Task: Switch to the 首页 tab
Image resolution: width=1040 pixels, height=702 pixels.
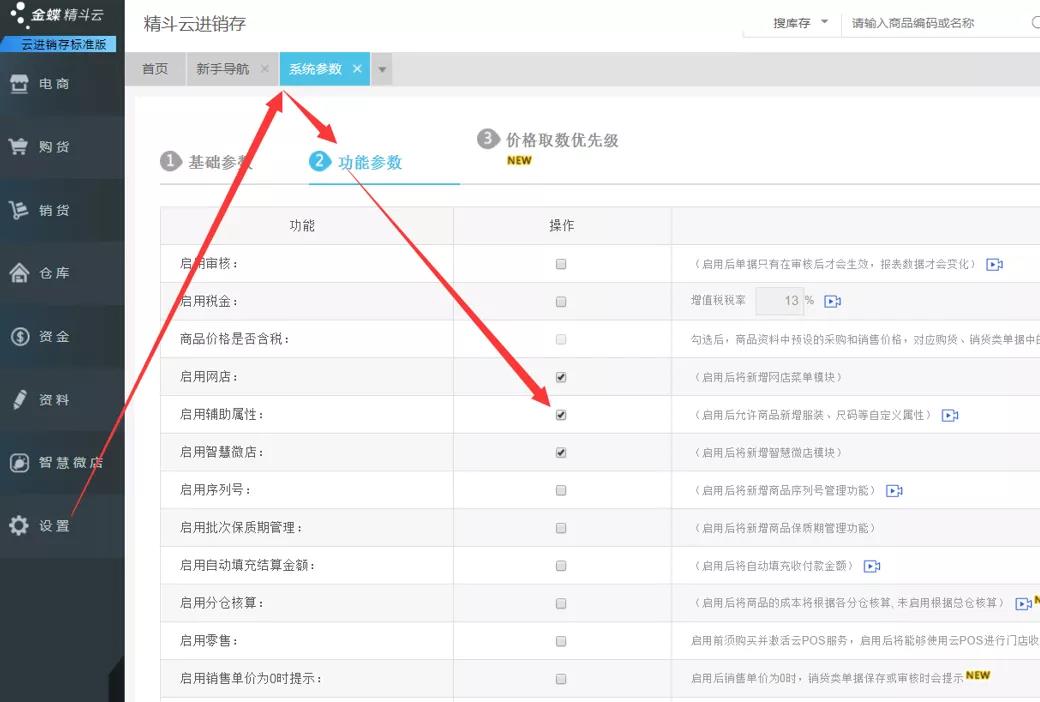Action: 155,69
